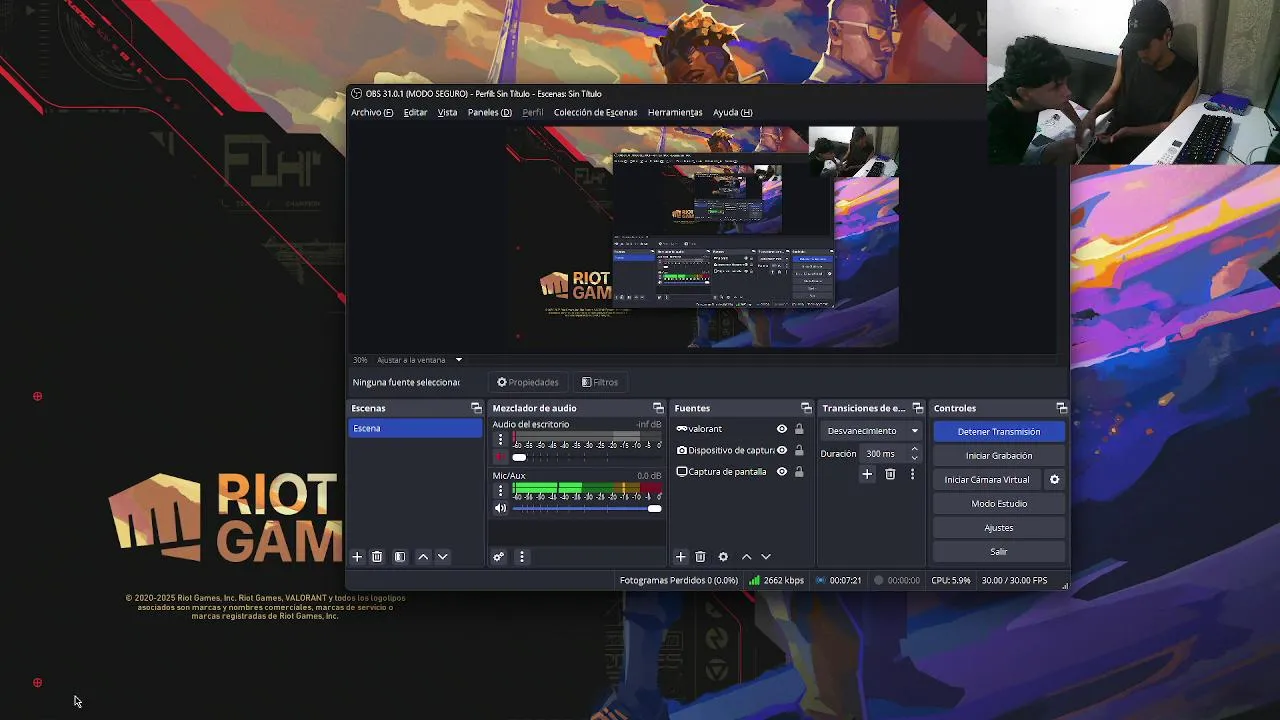Hide the Dispositivo de captura source
1280x720 pixels.
tap(782, 451)
